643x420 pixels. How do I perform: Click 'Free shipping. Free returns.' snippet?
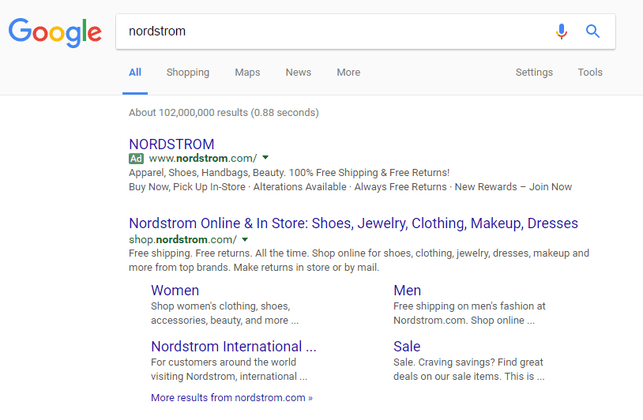[359, 260]
